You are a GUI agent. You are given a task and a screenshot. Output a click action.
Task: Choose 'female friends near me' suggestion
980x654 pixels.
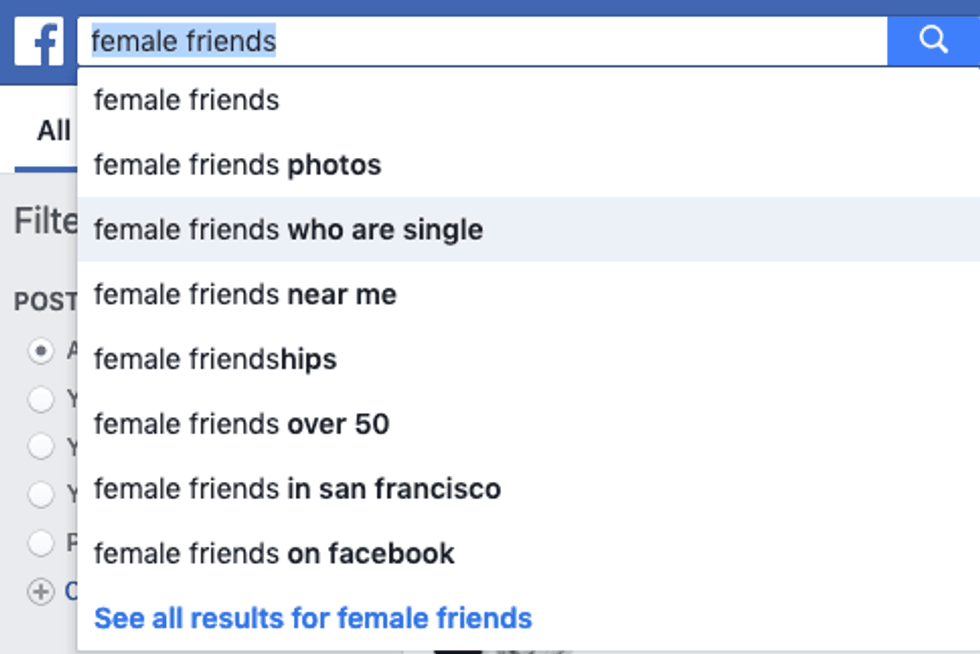pyautogui.click(x=245, y=295)
